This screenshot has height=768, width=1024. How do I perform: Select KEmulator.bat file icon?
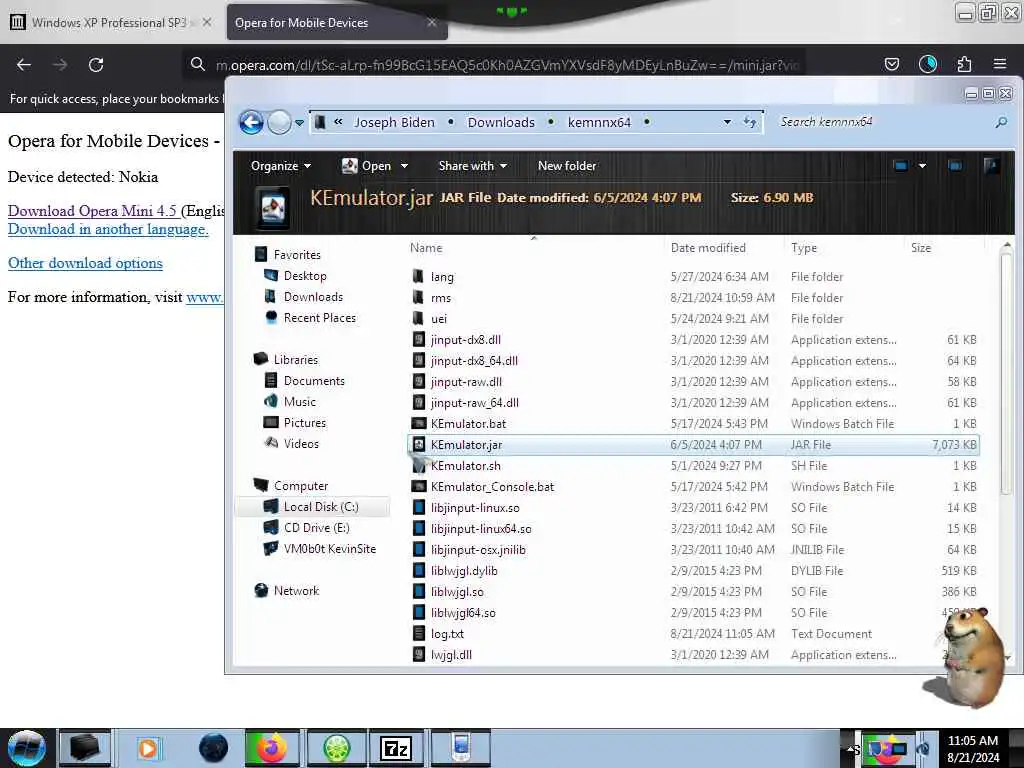pos(419,423)
